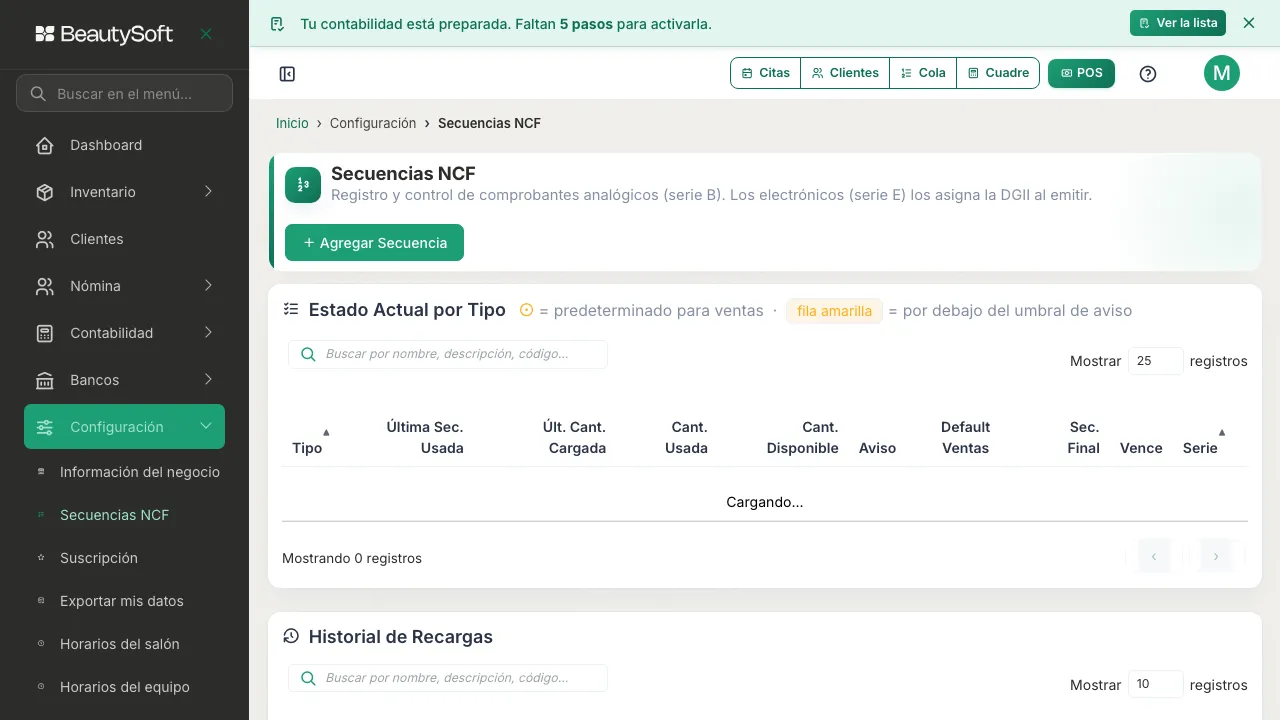Toggle the sidebar collapse icon
This screenshot has width=1280, height=720.
(x=287, y=74)
